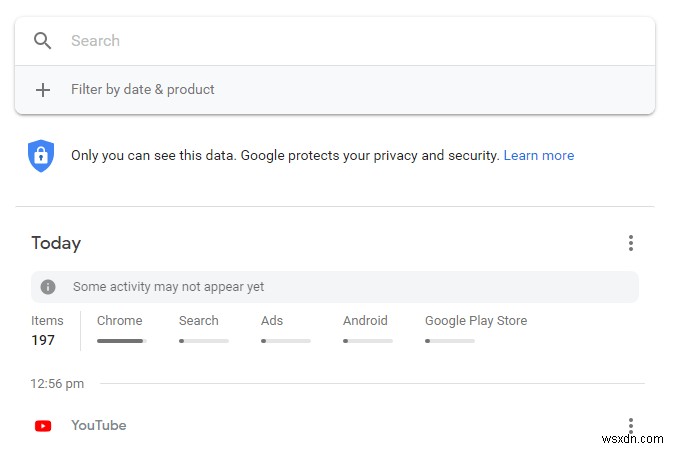Screen dimensions: 675x449
Task: Click the plus icon beside Filter by date
Action: pos(43,90)
